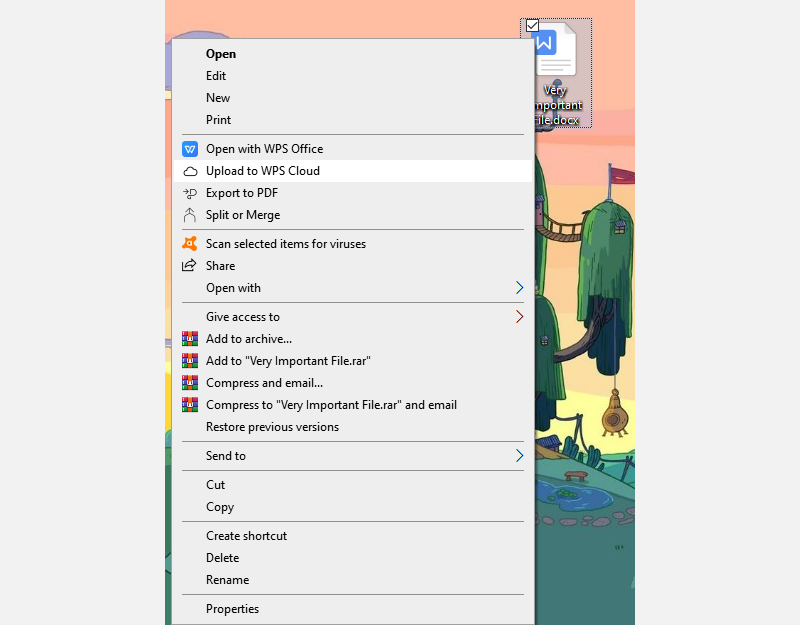Select Upload to WPS Cloud
800x625 pixels.
point(353,171)
